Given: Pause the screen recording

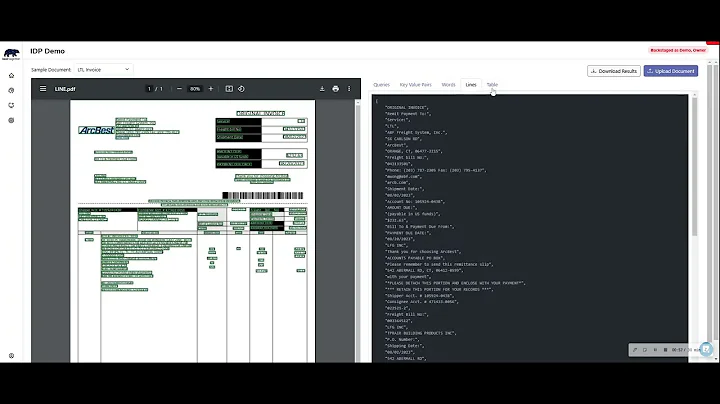Looking at the screenshot, I should [655, 350].
